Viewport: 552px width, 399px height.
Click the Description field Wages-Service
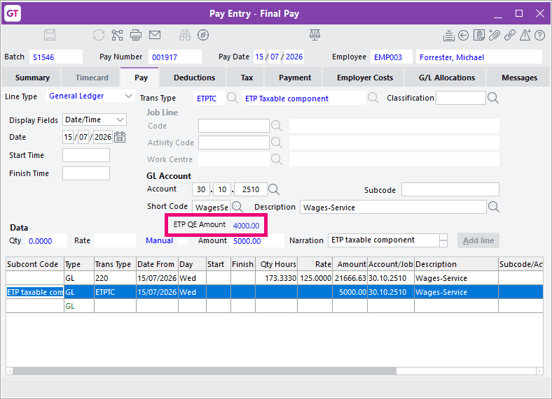coord(393,207)
